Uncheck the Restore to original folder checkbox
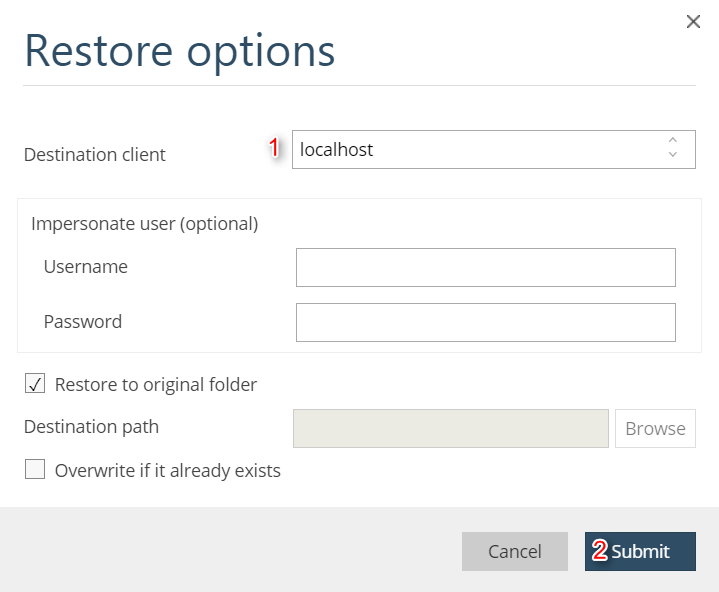Image resolution: width=719 pixels, height=592 pixels. click(35, 384)
